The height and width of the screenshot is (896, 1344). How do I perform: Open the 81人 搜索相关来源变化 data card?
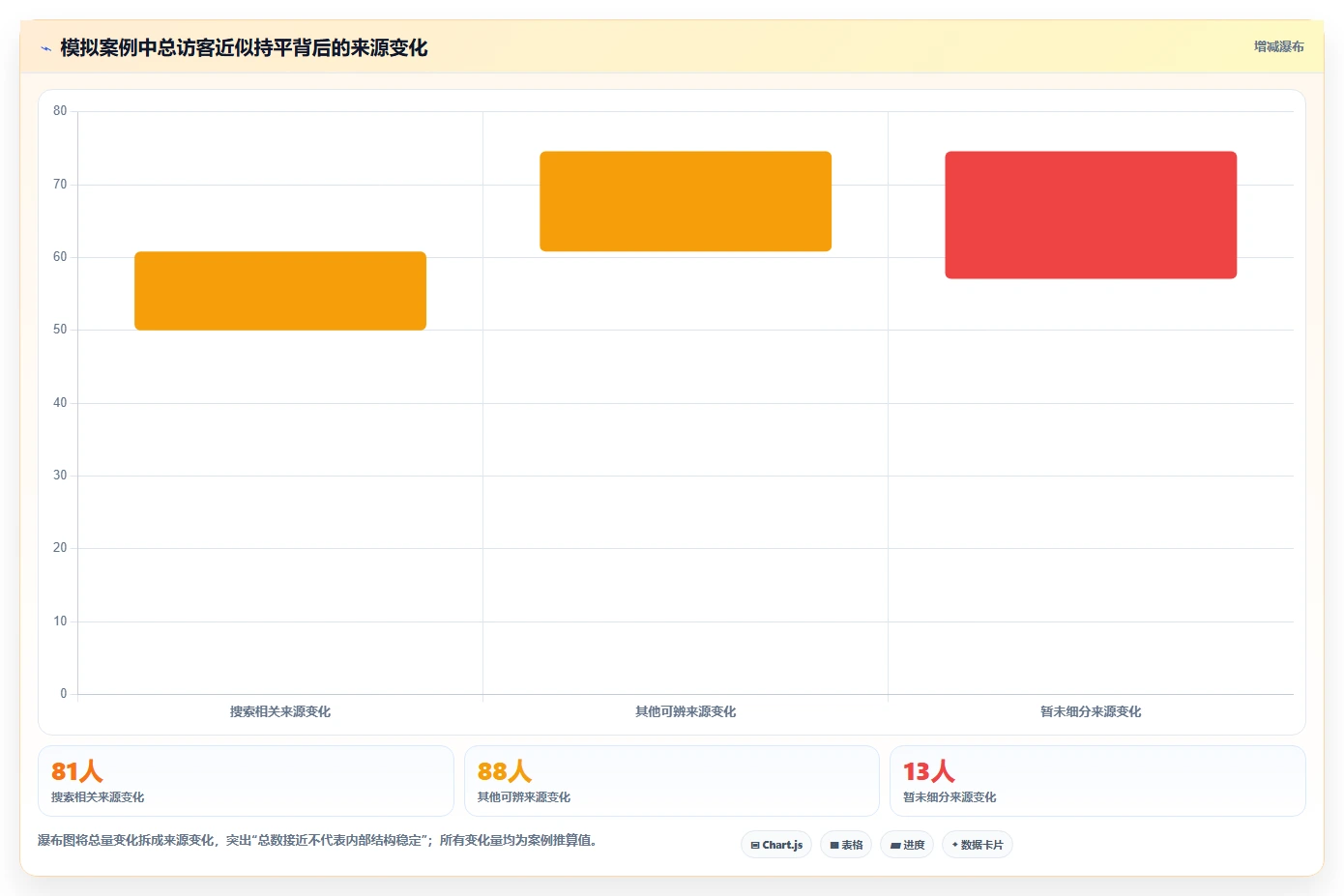pyautogui.click(x=246, y=781)
